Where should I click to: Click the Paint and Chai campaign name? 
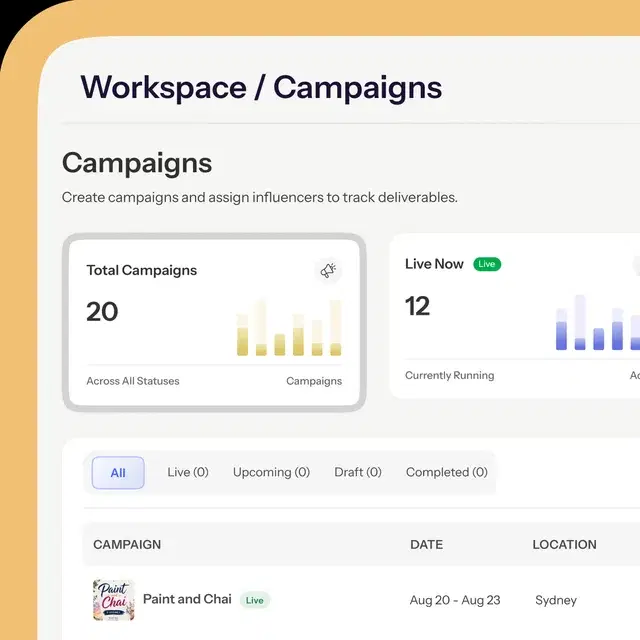[x=187, y=599]
